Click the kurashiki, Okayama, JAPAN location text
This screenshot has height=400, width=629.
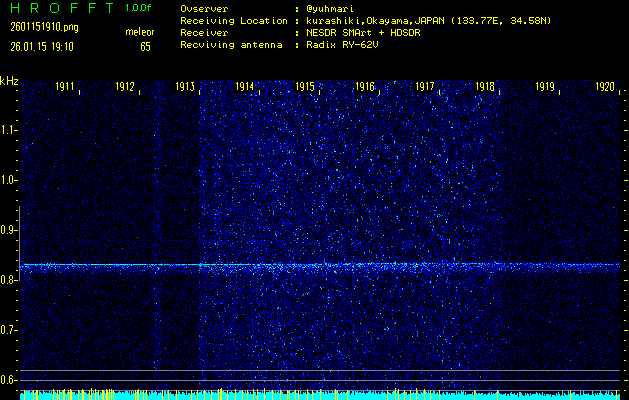pyautogui.click(x=428, y=21)
